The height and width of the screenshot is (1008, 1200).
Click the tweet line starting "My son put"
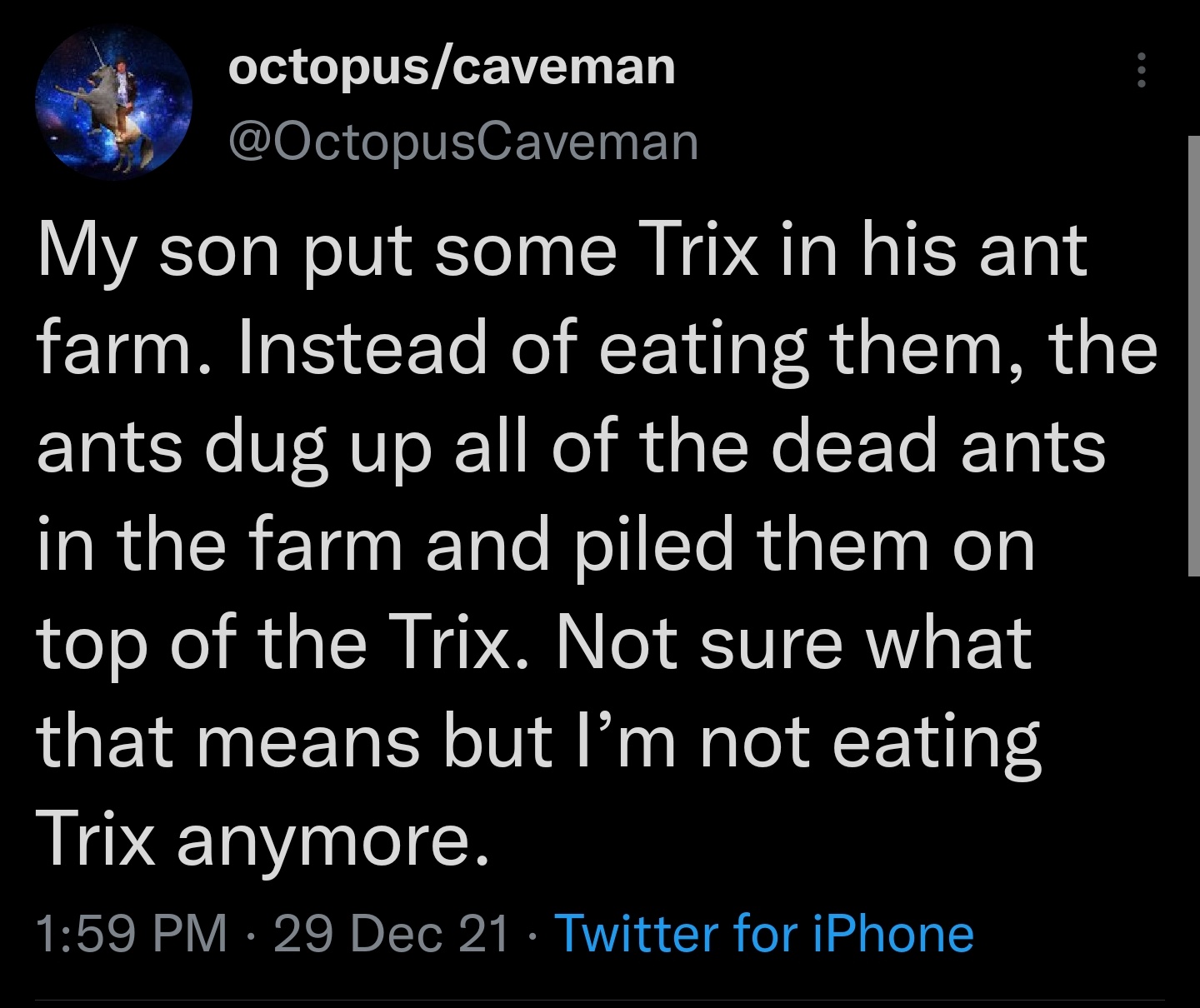562,252
